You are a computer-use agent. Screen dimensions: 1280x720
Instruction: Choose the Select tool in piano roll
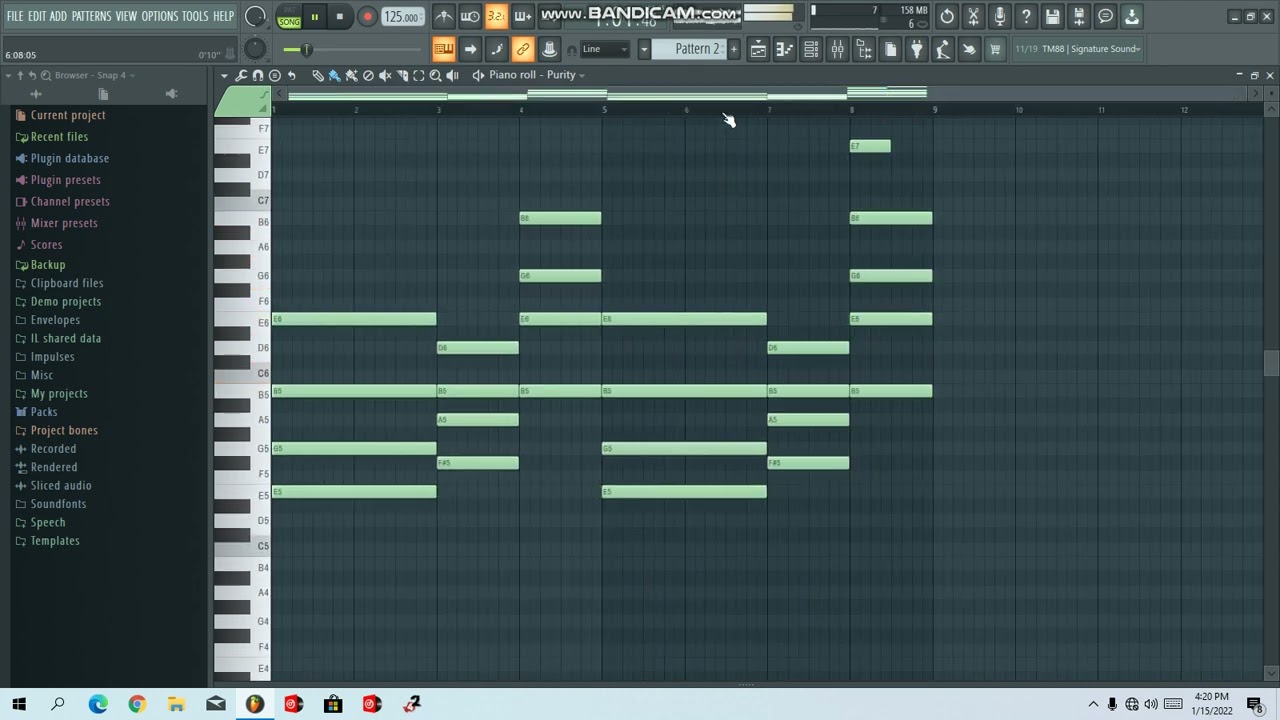tap(419, 75)
